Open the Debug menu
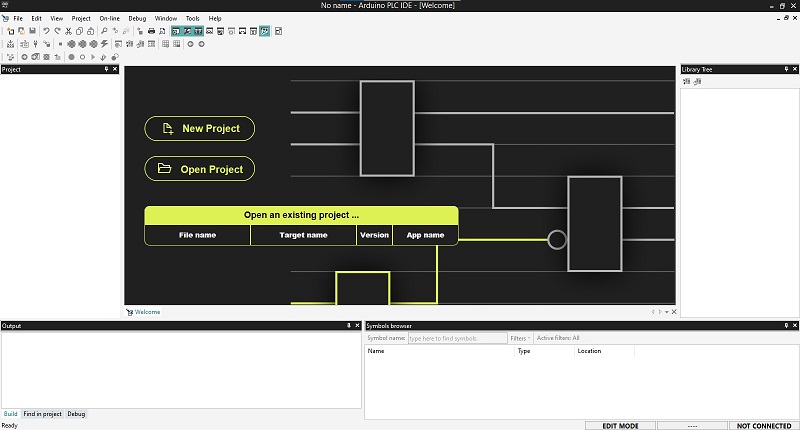Screen dimensions: 800x430 137,18
